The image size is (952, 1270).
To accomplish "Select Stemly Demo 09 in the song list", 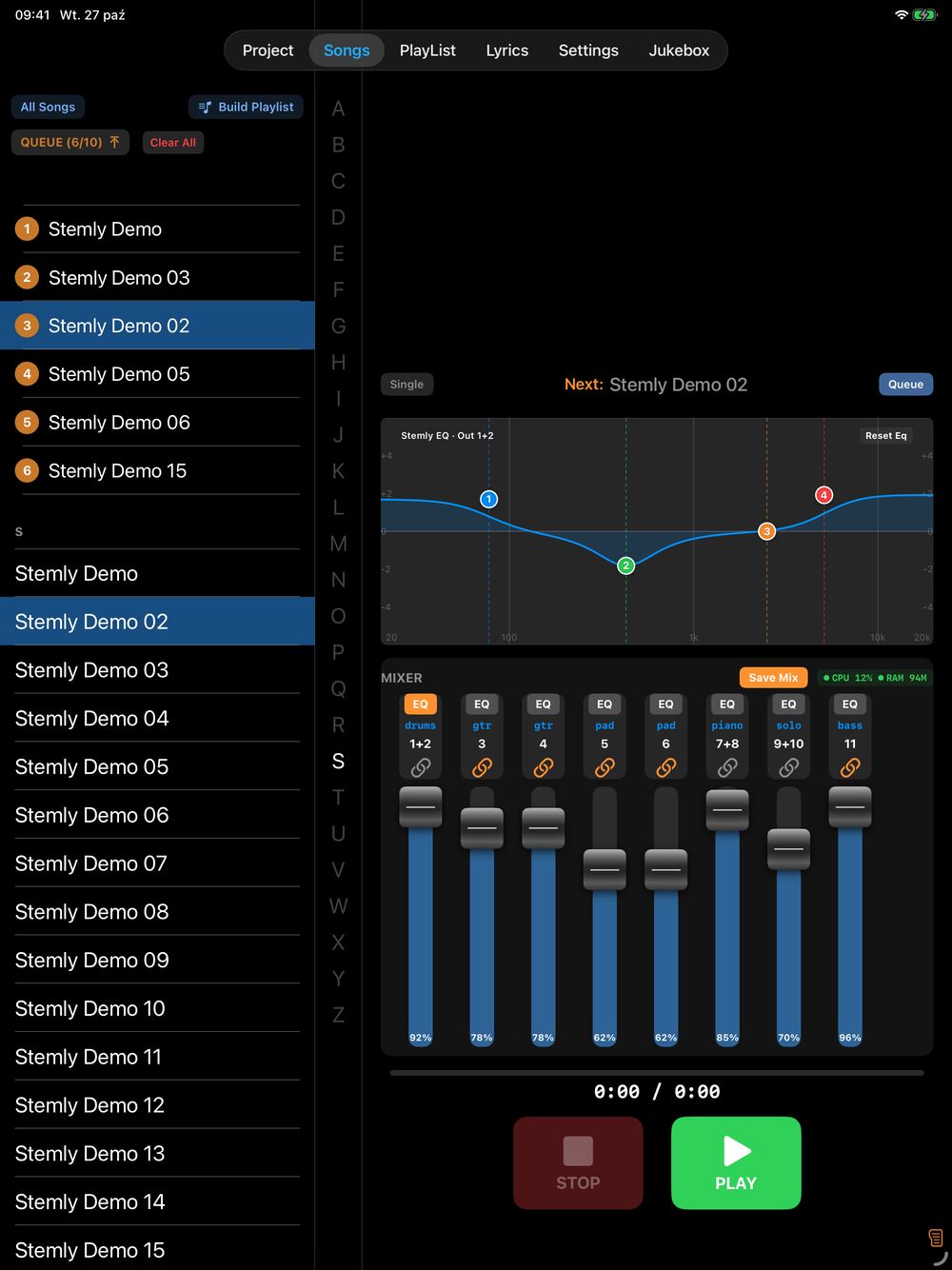I will click(x=157, y=961).
